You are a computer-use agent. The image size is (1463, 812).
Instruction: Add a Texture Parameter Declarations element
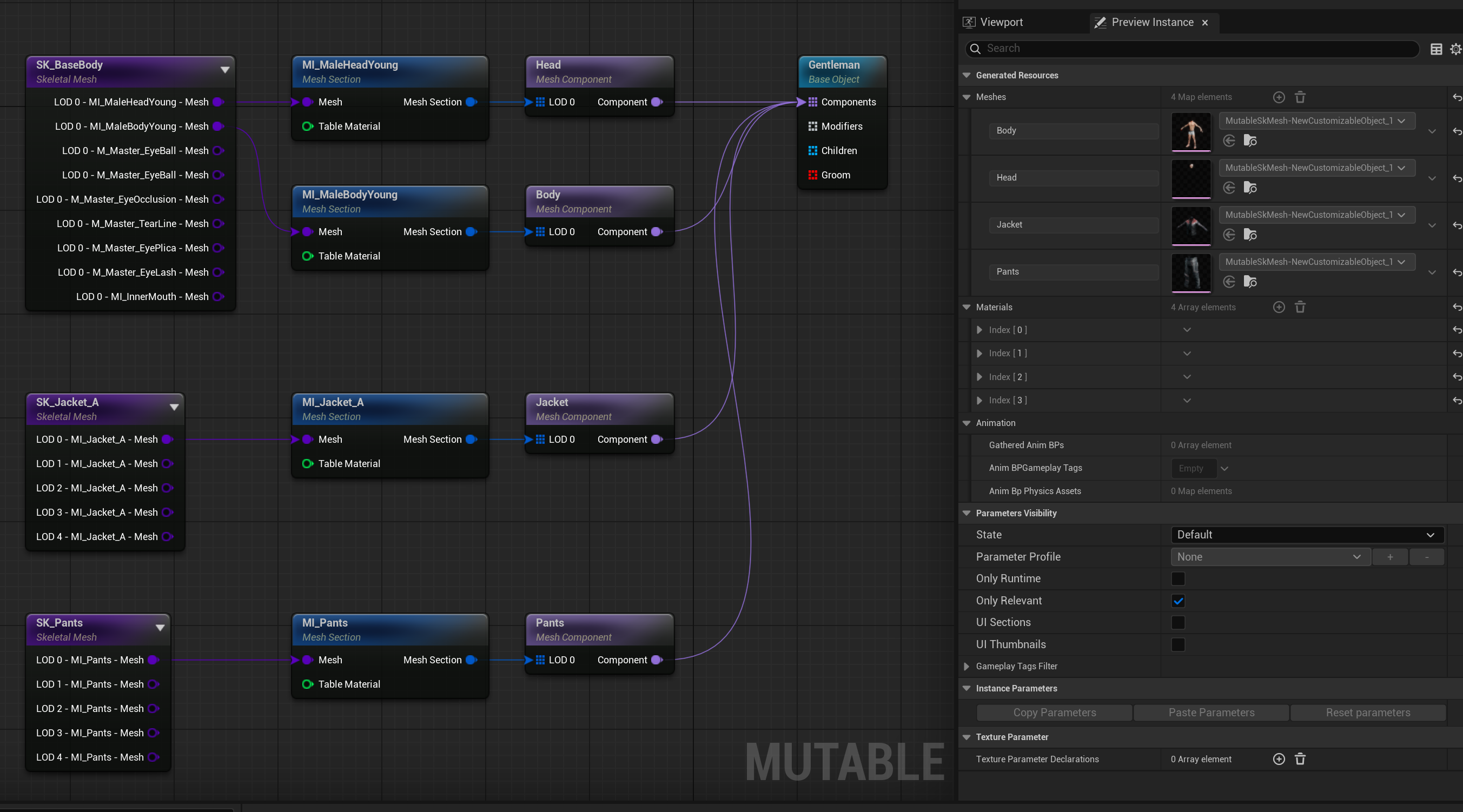1279,759
